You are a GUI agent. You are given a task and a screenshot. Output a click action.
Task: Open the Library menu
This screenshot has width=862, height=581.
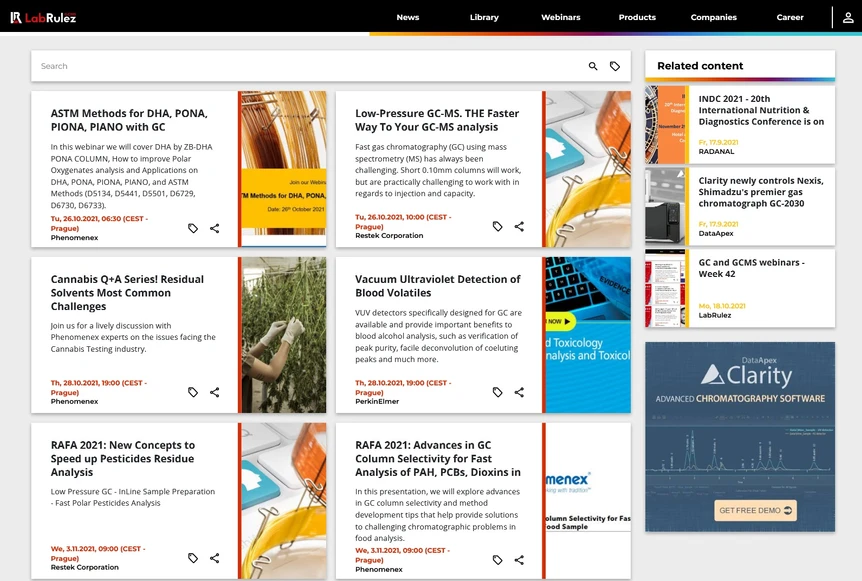pos(484,18)
